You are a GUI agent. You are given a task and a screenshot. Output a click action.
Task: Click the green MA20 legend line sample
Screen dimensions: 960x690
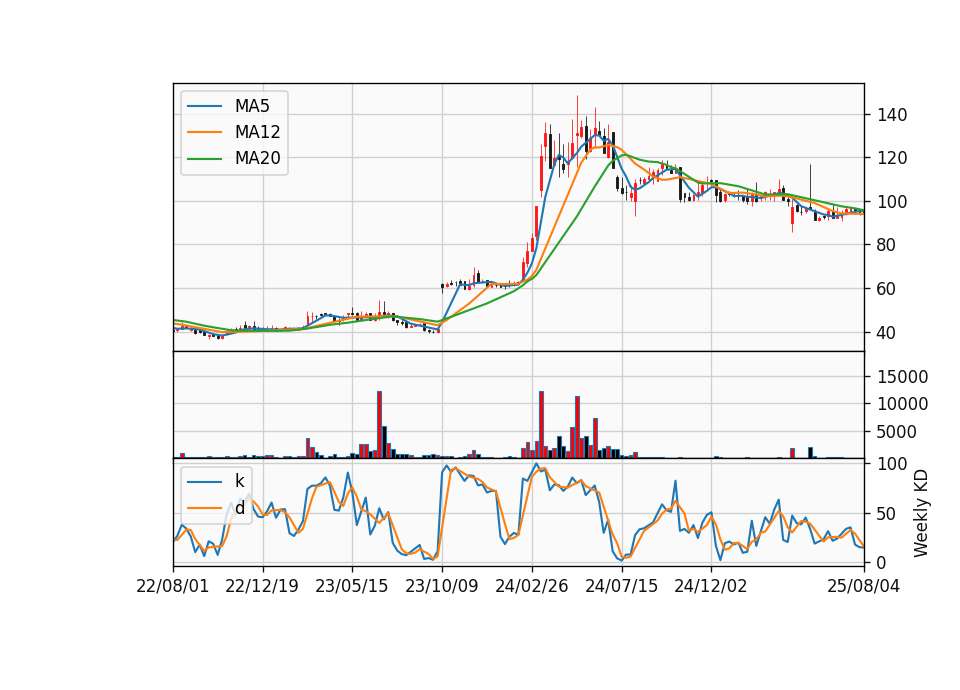pos(204,158)
